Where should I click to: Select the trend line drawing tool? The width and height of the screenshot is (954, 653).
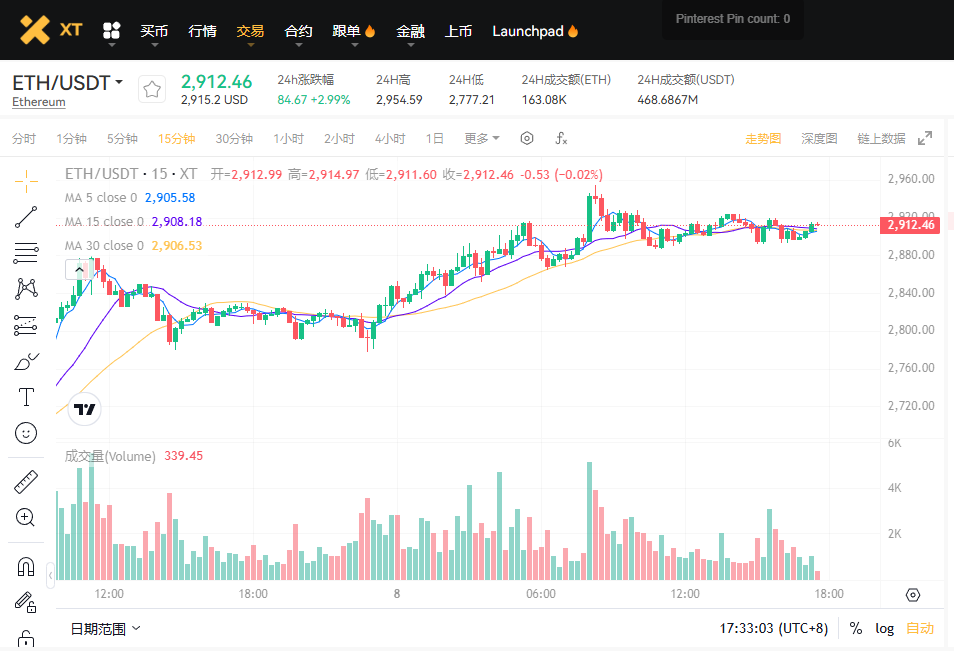click(x=26, y=217)
